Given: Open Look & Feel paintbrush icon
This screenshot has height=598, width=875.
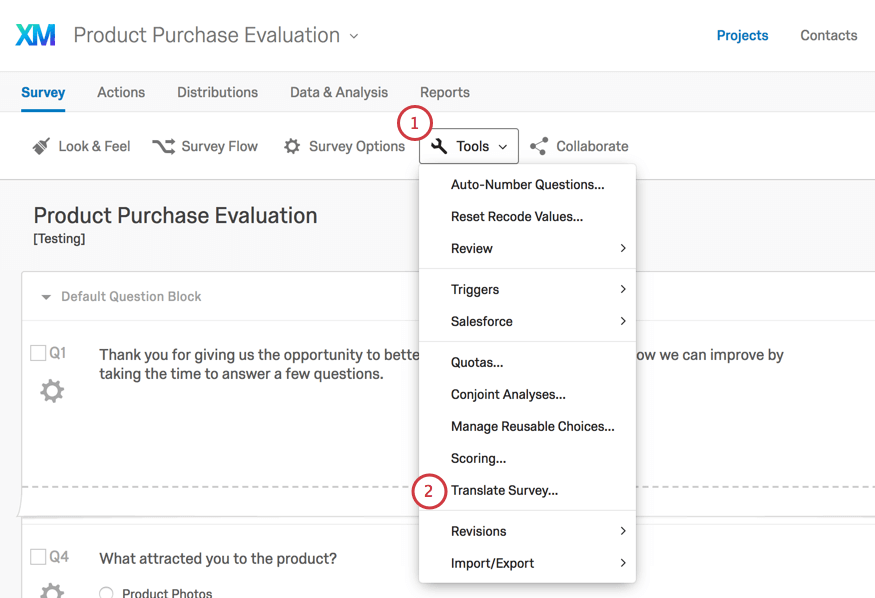Looking at the screenshot, I should 41,146.
